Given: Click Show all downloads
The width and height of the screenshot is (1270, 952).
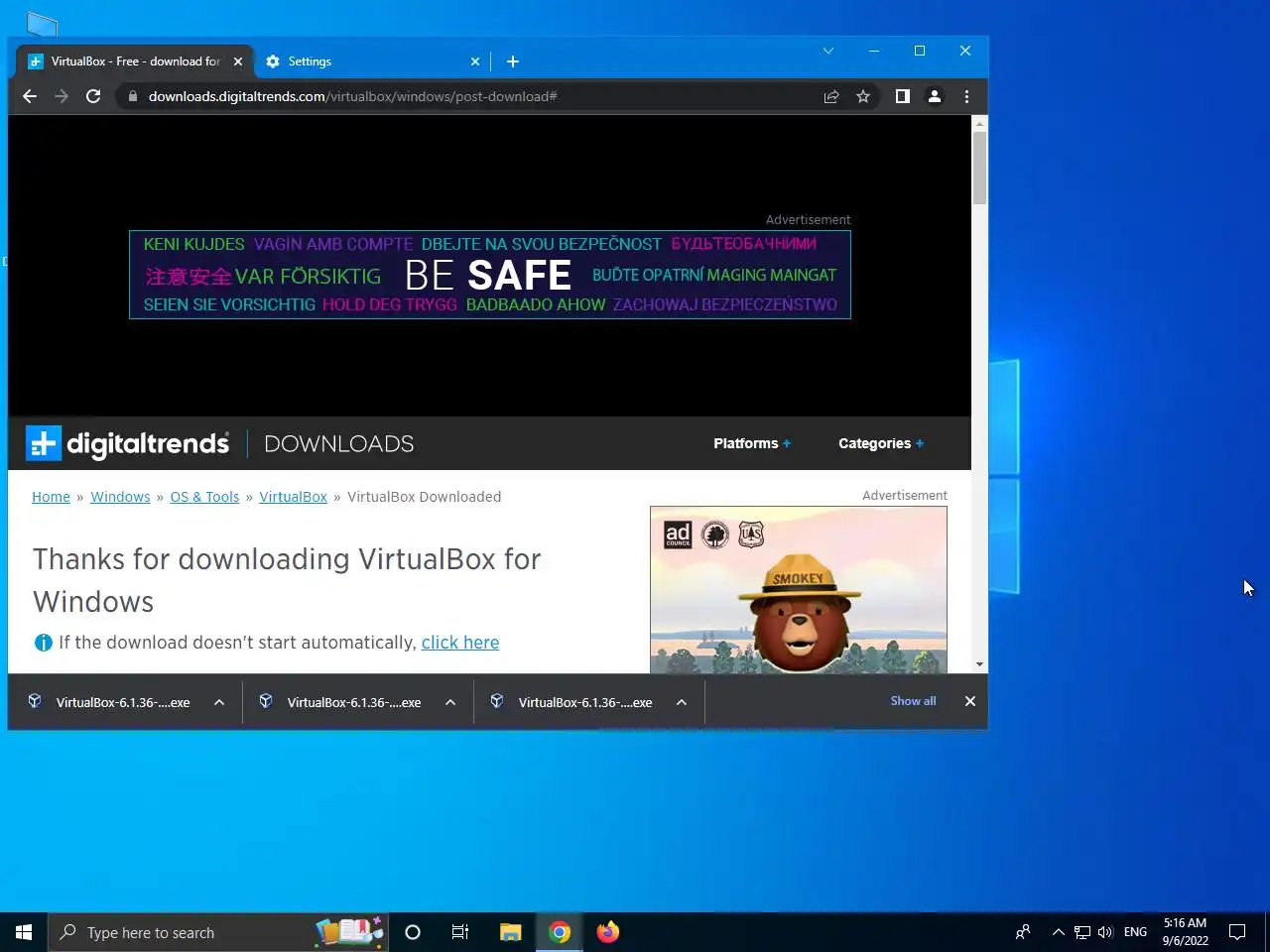Looking at the screenshot, I should (x=913, y=701).
